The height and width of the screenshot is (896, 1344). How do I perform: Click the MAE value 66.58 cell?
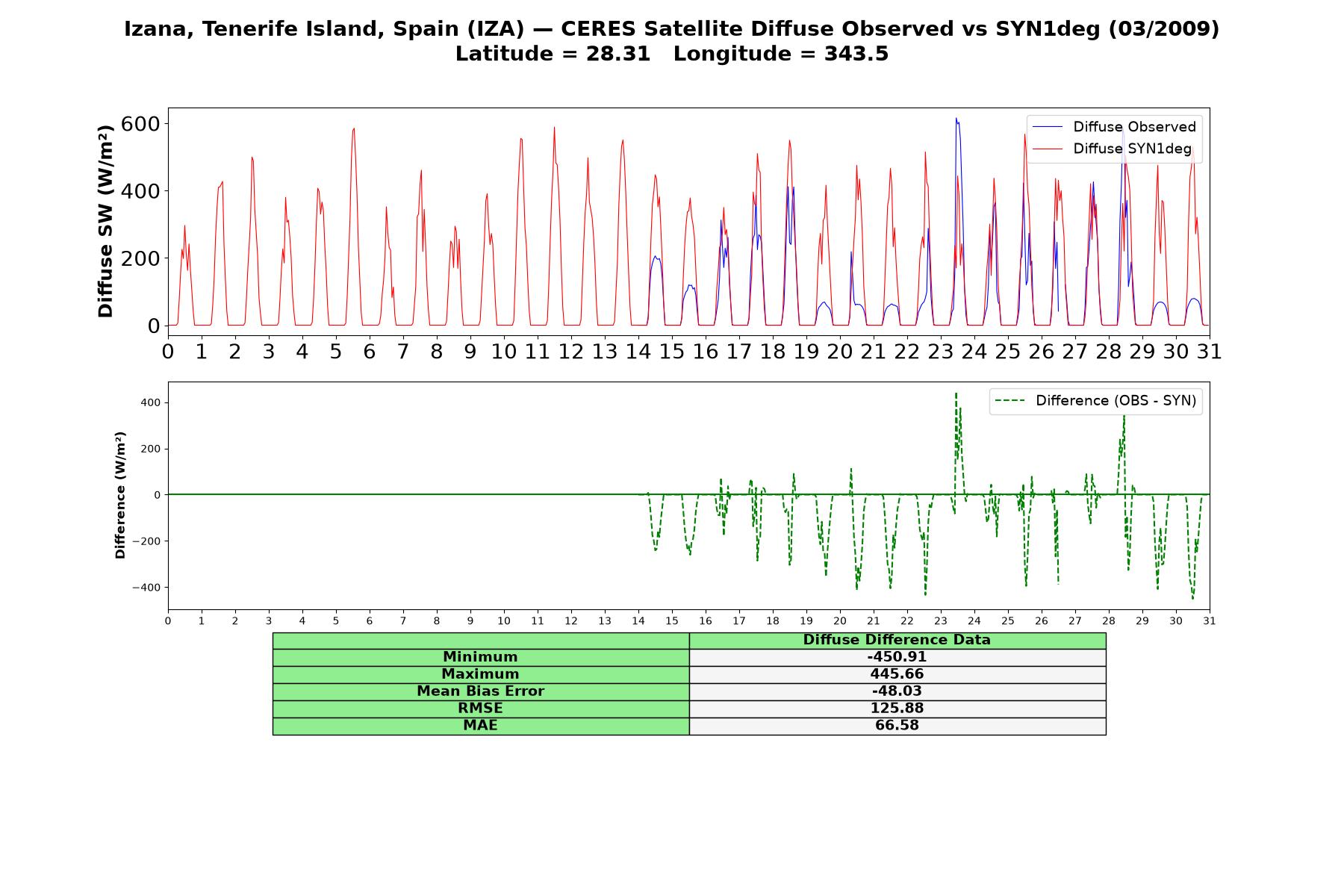point(897,726)
